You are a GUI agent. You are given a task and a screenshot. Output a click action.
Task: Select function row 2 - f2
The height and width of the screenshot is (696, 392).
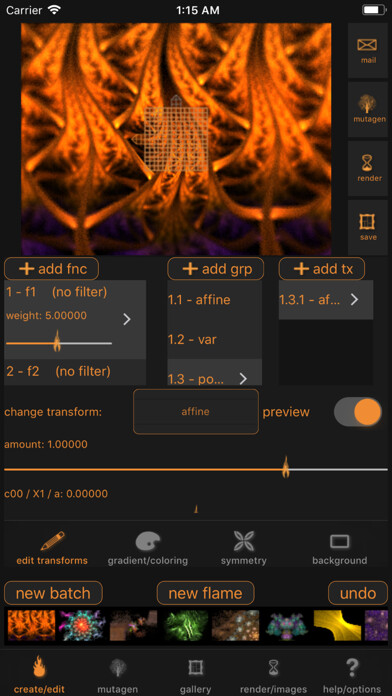tap(75, 372)
